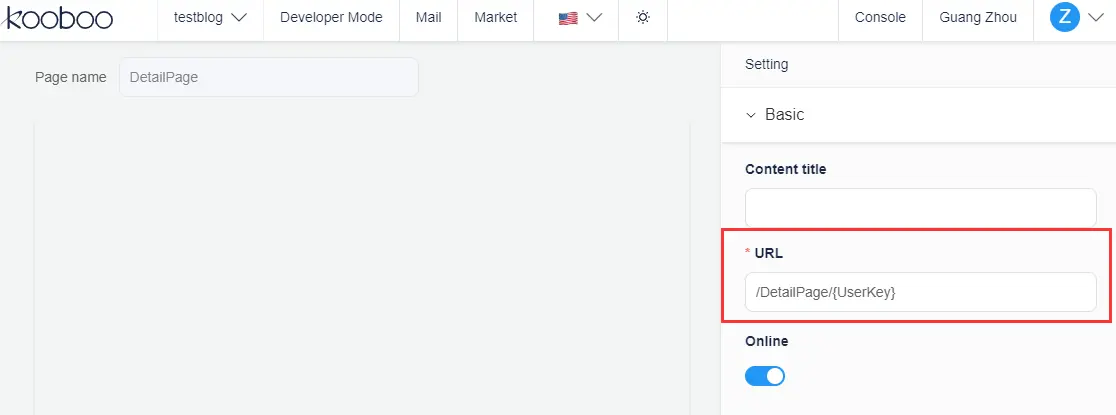Click the Page name field
The width and height of the screenshot is (1116, 415).
click(x=268, y=77)
